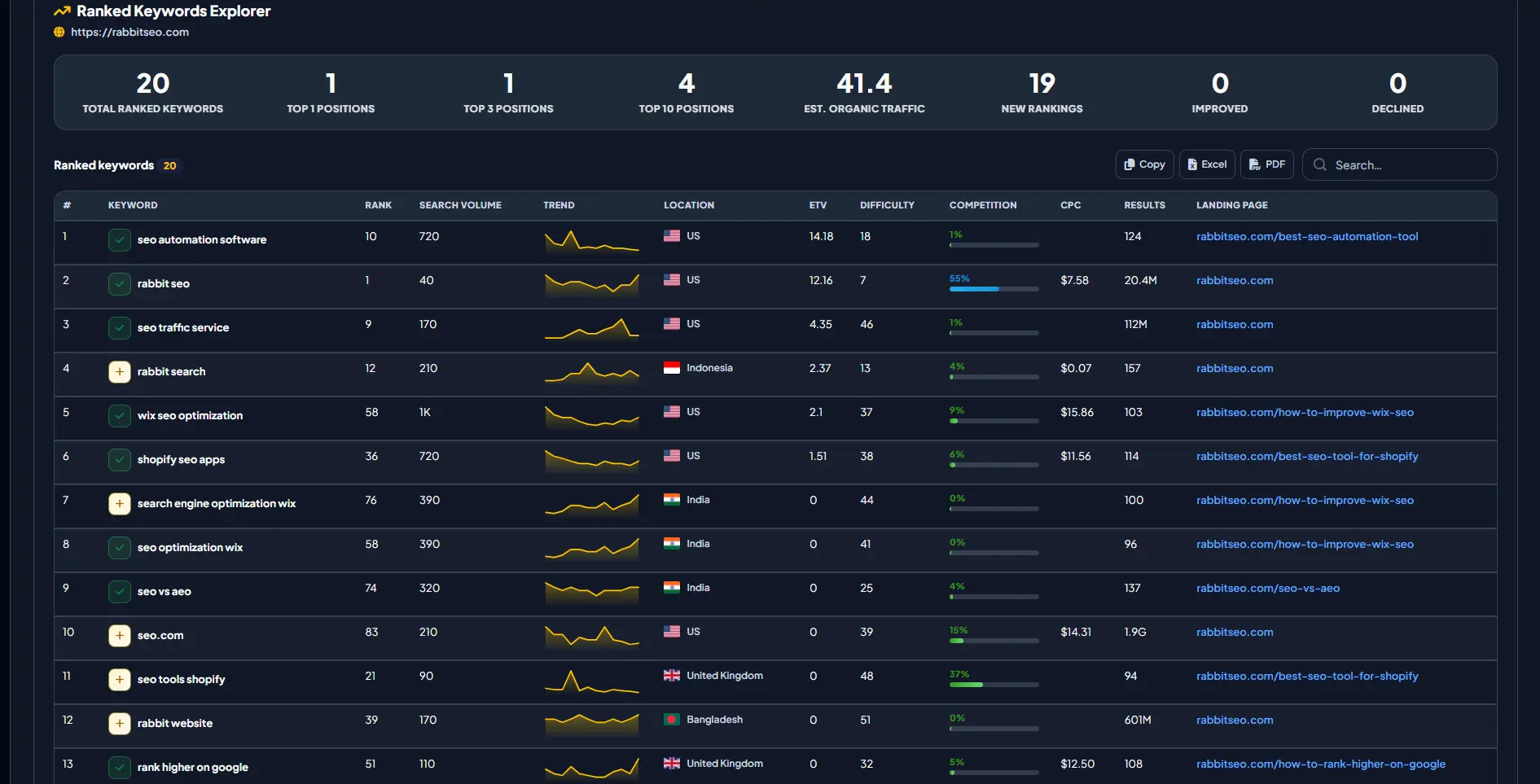
Task: Click the Total Ranked Keywords stat of 20
Action: click(x=153, y=92)
